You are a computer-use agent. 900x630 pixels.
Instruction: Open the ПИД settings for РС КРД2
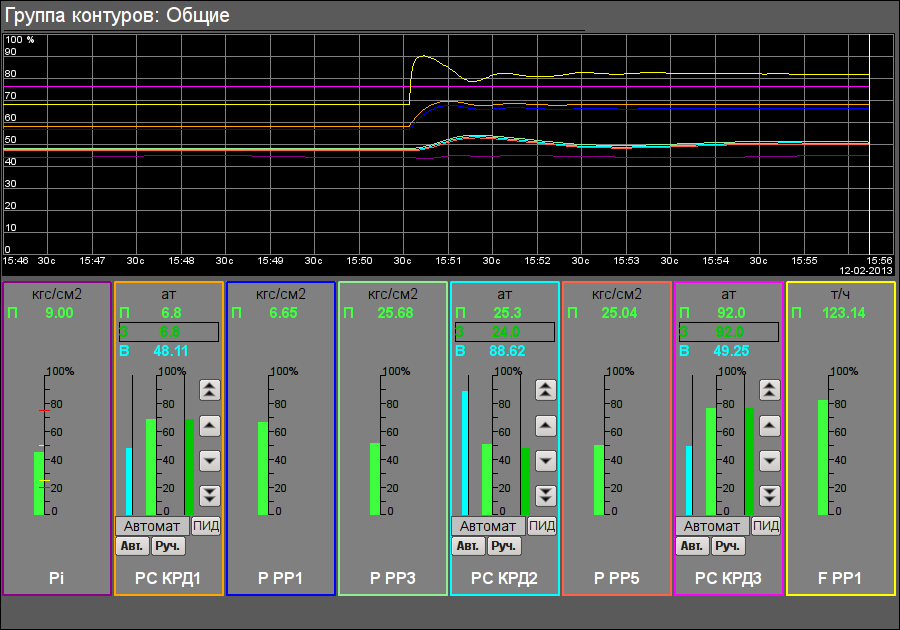point(541,526)
